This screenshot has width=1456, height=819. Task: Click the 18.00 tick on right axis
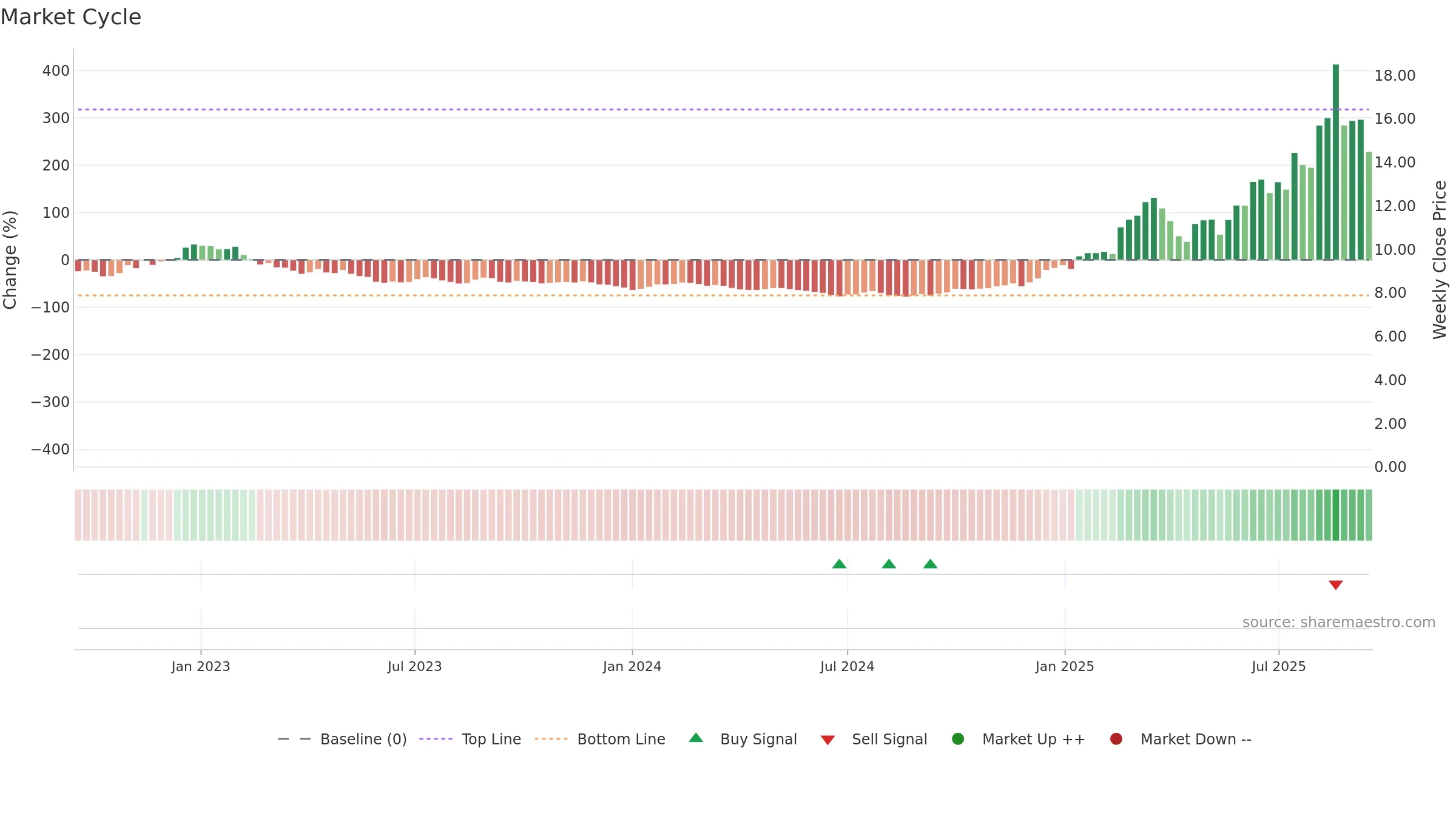click(1395, 75)
